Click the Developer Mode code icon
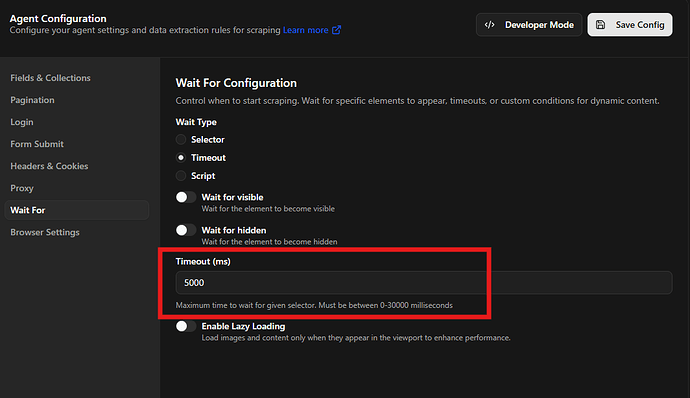 point(489,25)
